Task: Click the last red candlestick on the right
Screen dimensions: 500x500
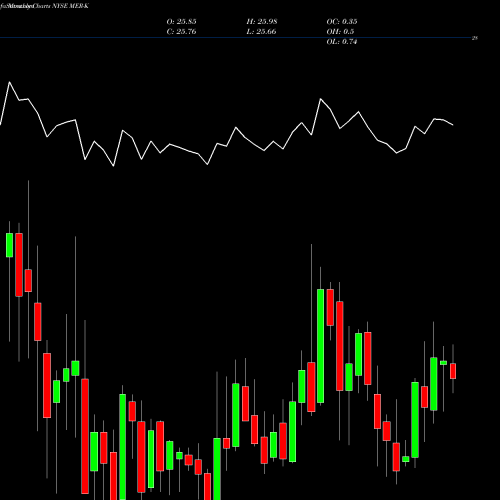Action: [x=453, y=371]
